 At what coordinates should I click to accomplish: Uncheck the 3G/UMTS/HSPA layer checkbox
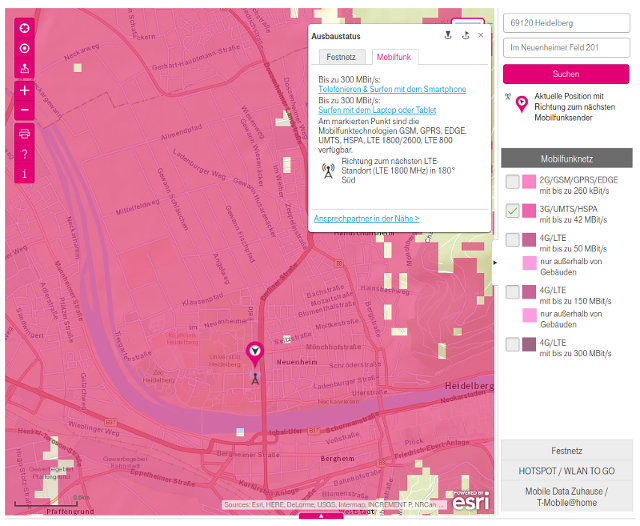(x=512, y=211)
